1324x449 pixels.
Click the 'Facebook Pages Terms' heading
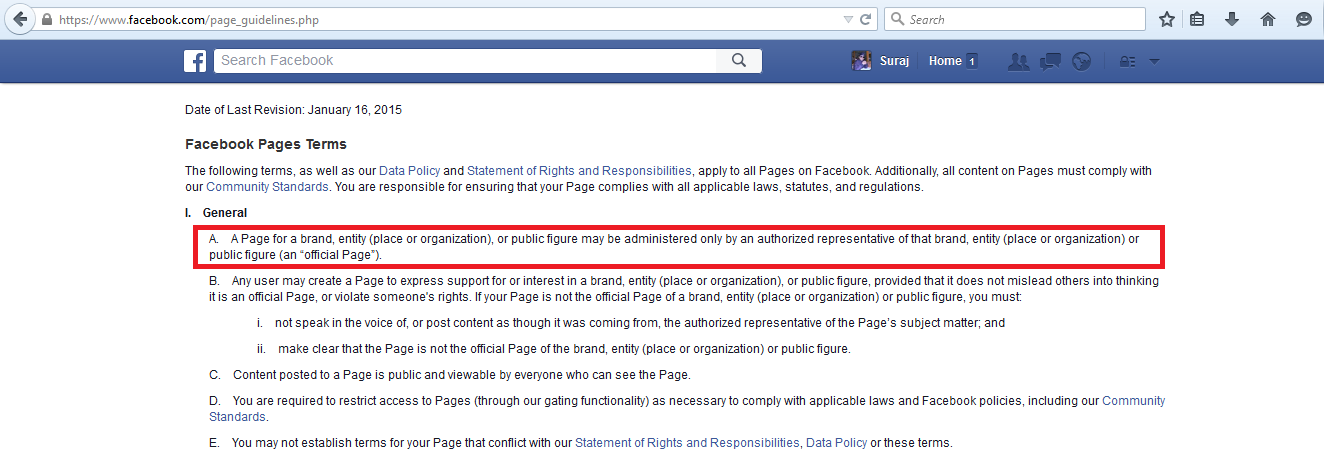pos(266,144)
